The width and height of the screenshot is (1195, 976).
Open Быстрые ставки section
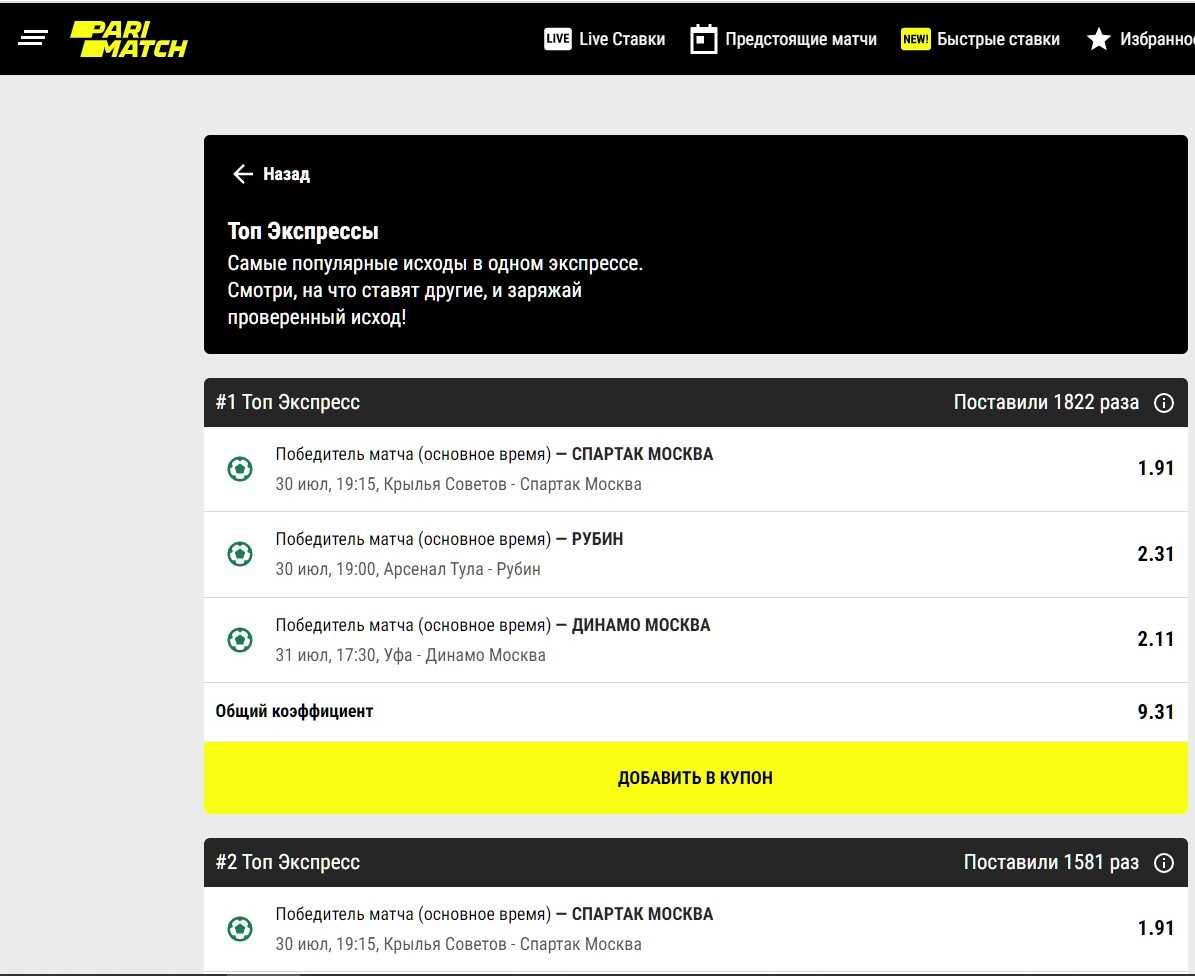(998, 39)
